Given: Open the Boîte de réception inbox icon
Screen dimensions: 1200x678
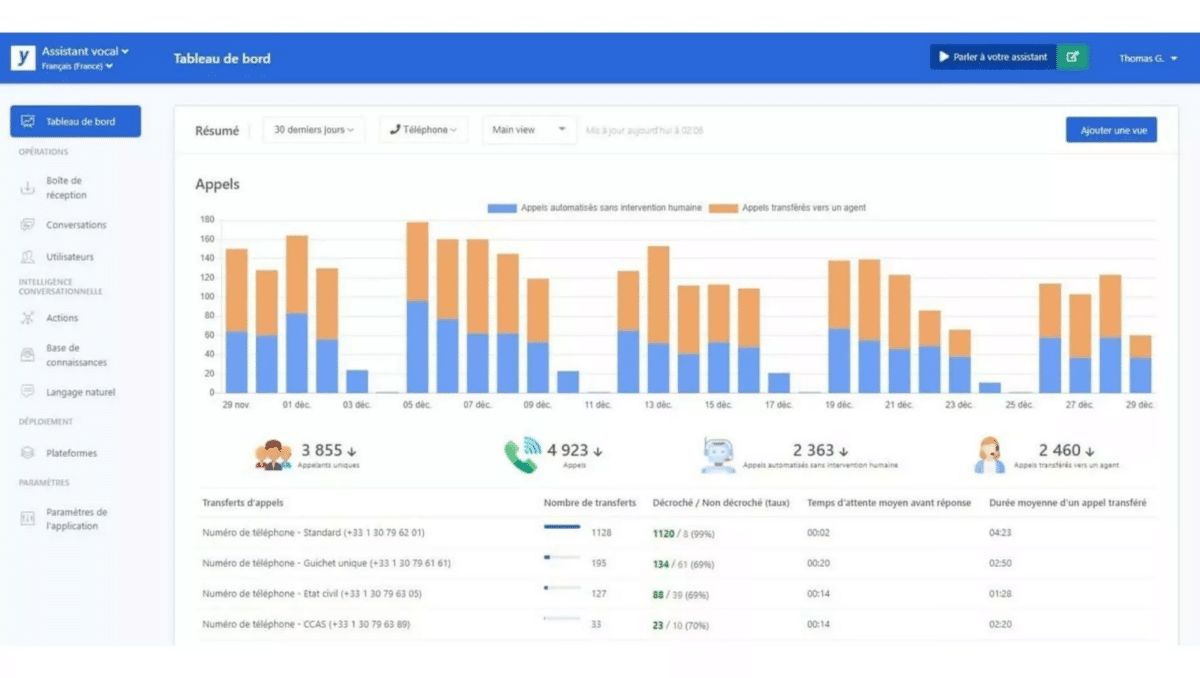Looking at the screenshot, I should pyautogui.click(x=28, y=188).
